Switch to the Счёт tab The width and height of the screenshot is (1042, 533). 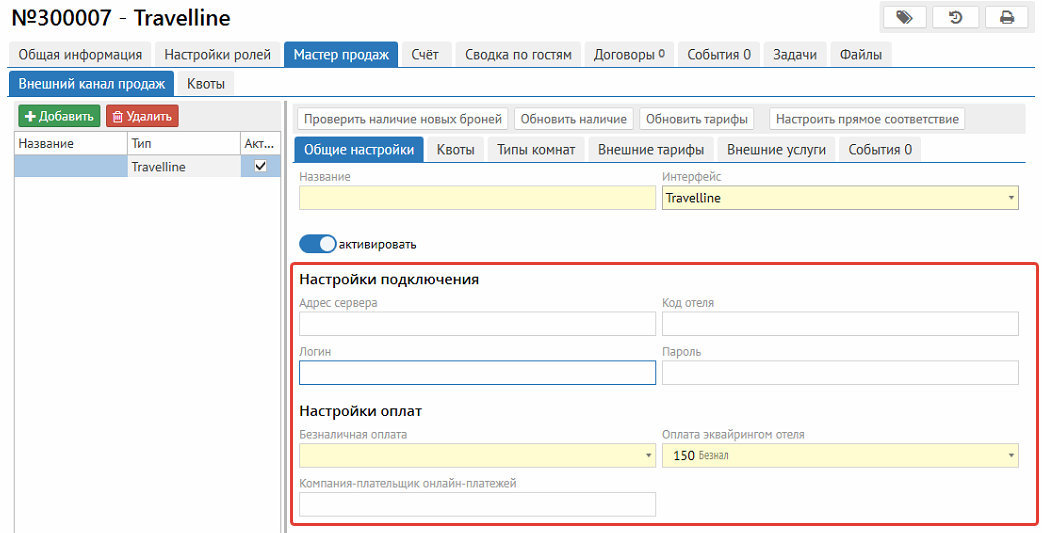(425, 55)
